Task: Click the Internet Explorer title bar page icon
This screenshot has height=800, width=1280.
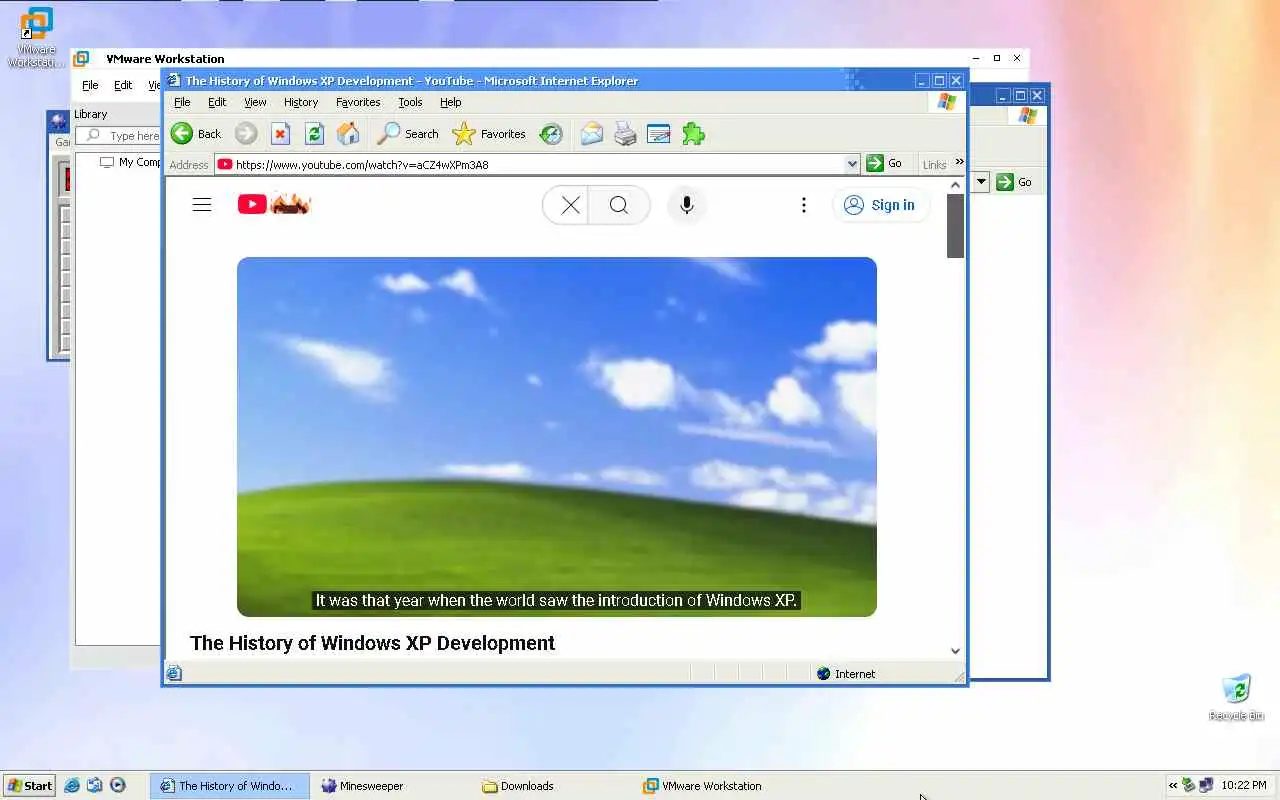Action: click(174, 81)
